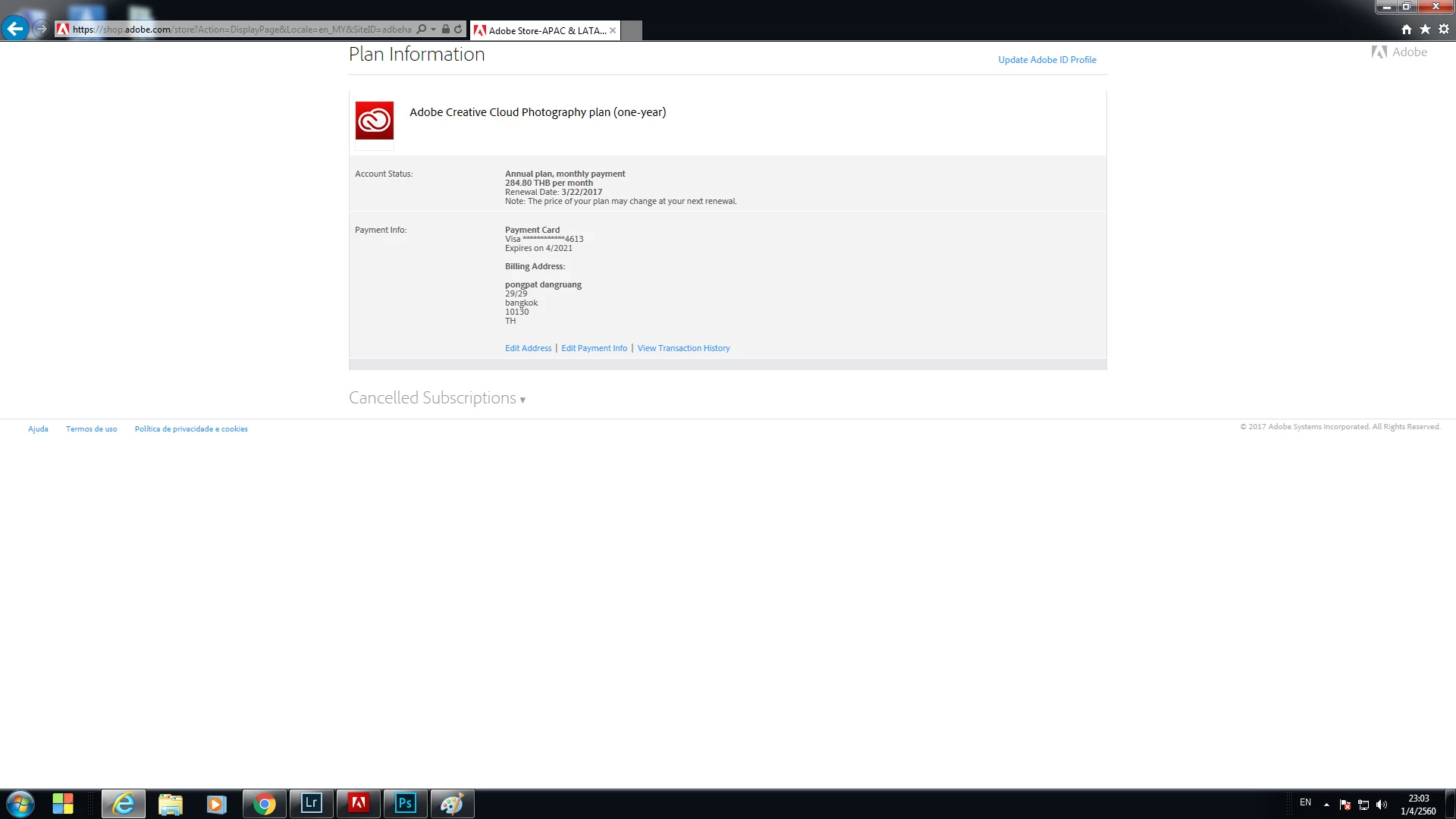Screen dimensions: 1456x819
Task: Click the Creative Cloud plan logo
Action: pyautogui.click(x=375, y=121)
